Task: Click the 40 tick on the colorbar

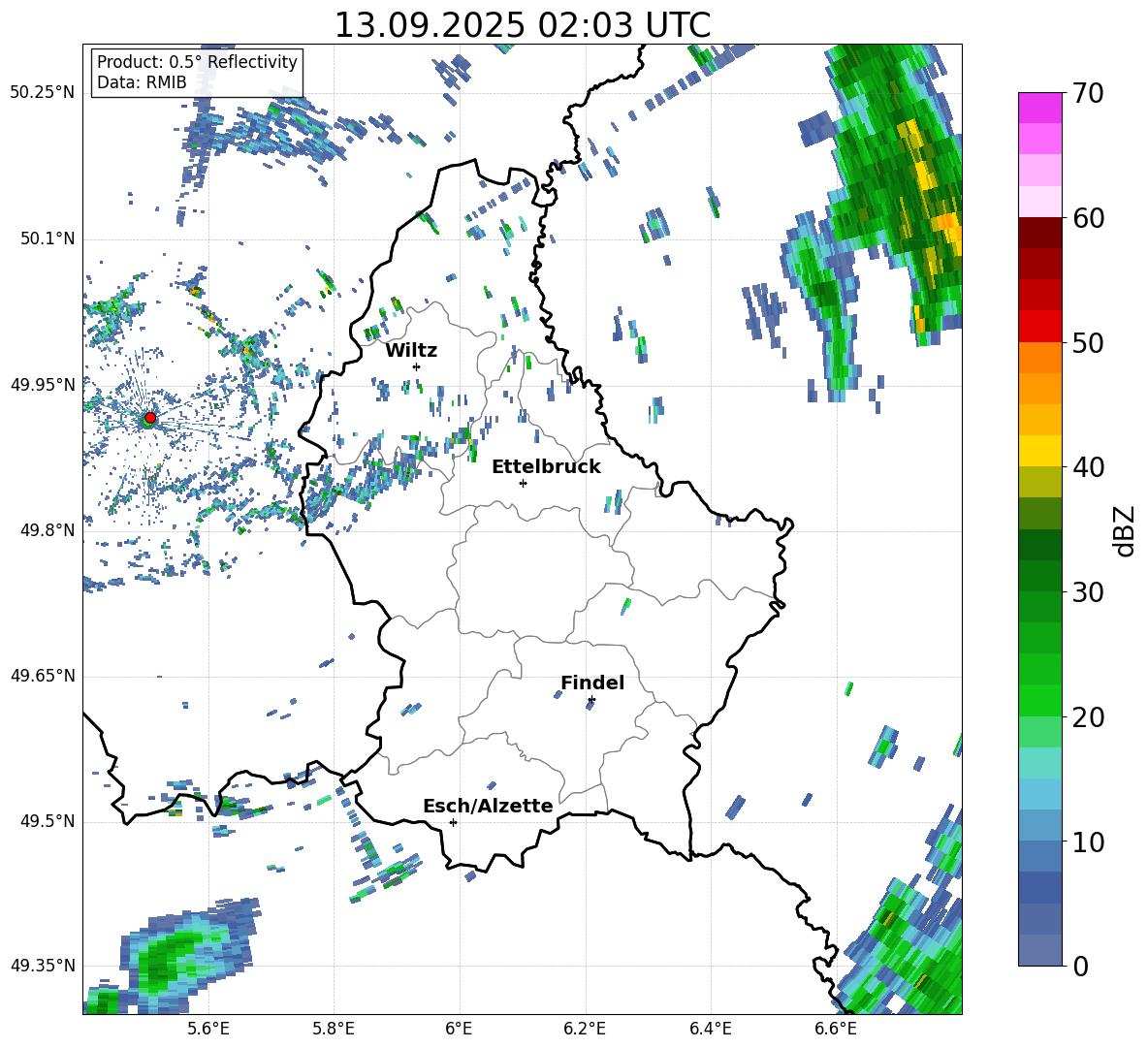Action: click(x=1088, y=467)
